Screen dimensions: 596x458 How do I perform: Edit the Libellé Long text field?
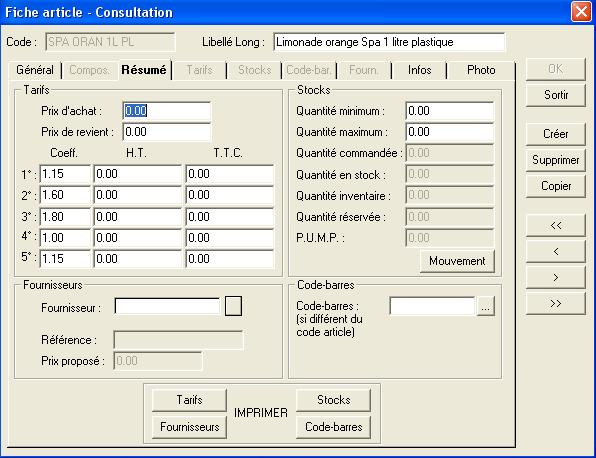[x=389, y=42]
